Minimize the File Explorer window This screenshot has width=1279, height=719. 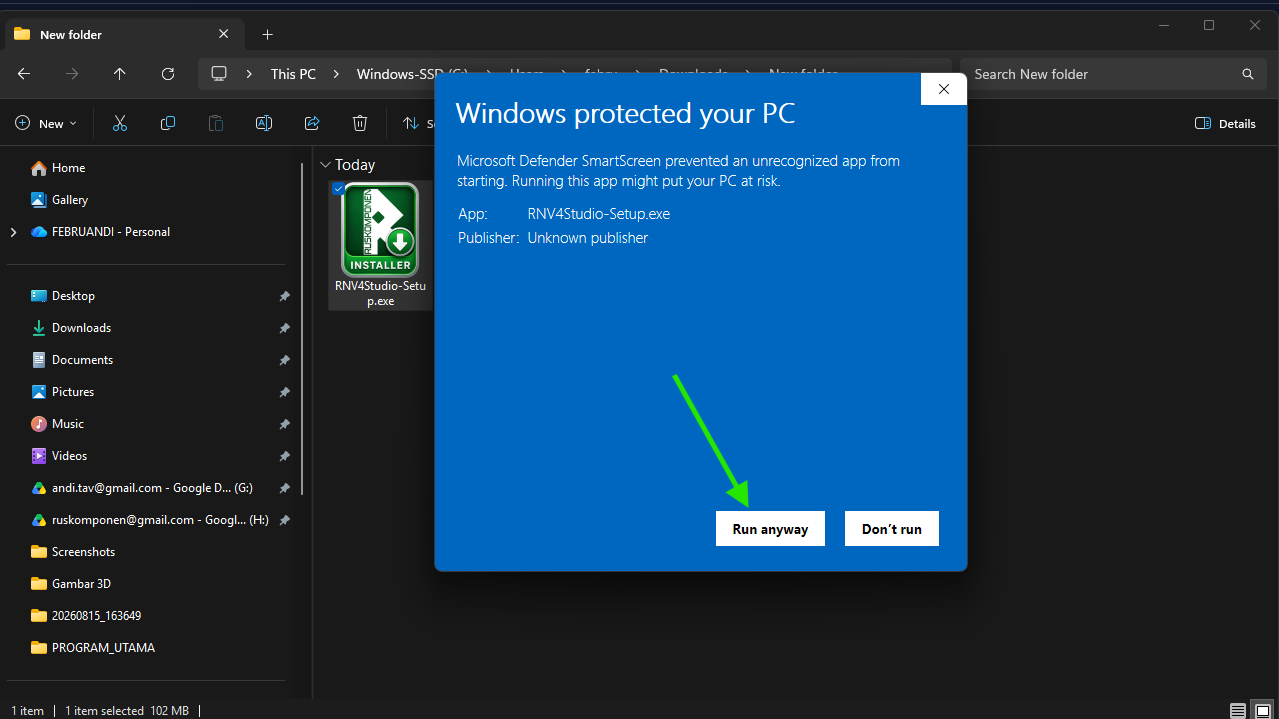(x=1162, y=25)
